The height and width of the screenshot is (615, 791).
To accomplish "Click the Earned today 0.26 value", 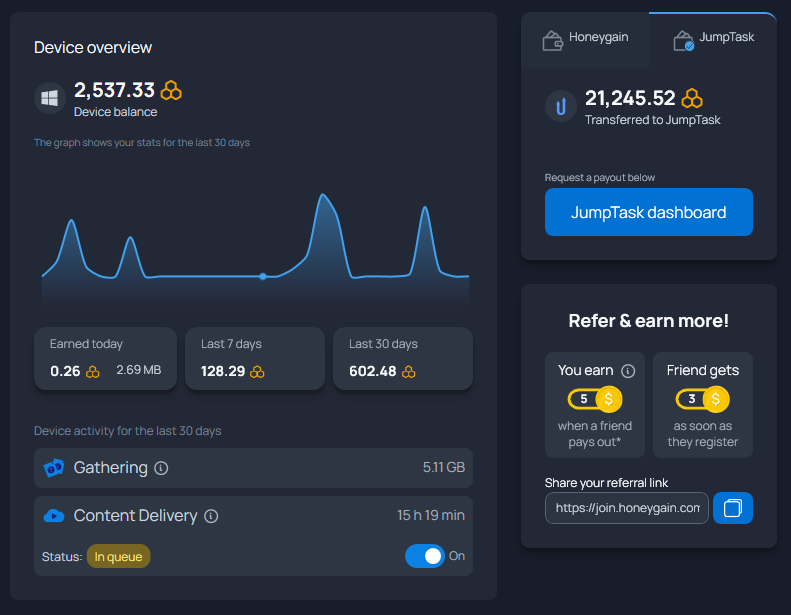I will [x=65, y=371].
